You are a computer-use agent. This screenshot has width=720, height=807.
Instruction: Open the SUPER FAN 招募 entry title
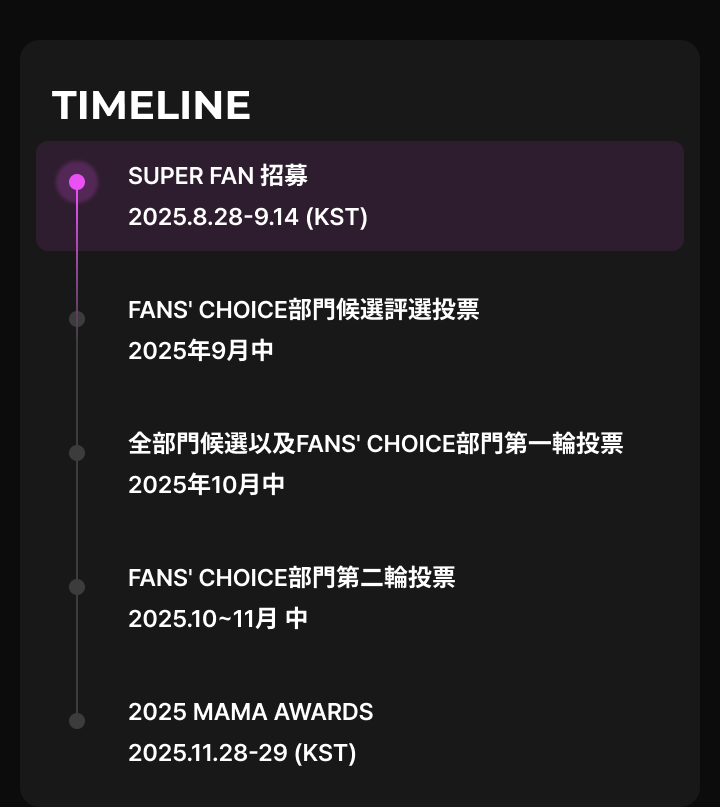coord(218,176)
